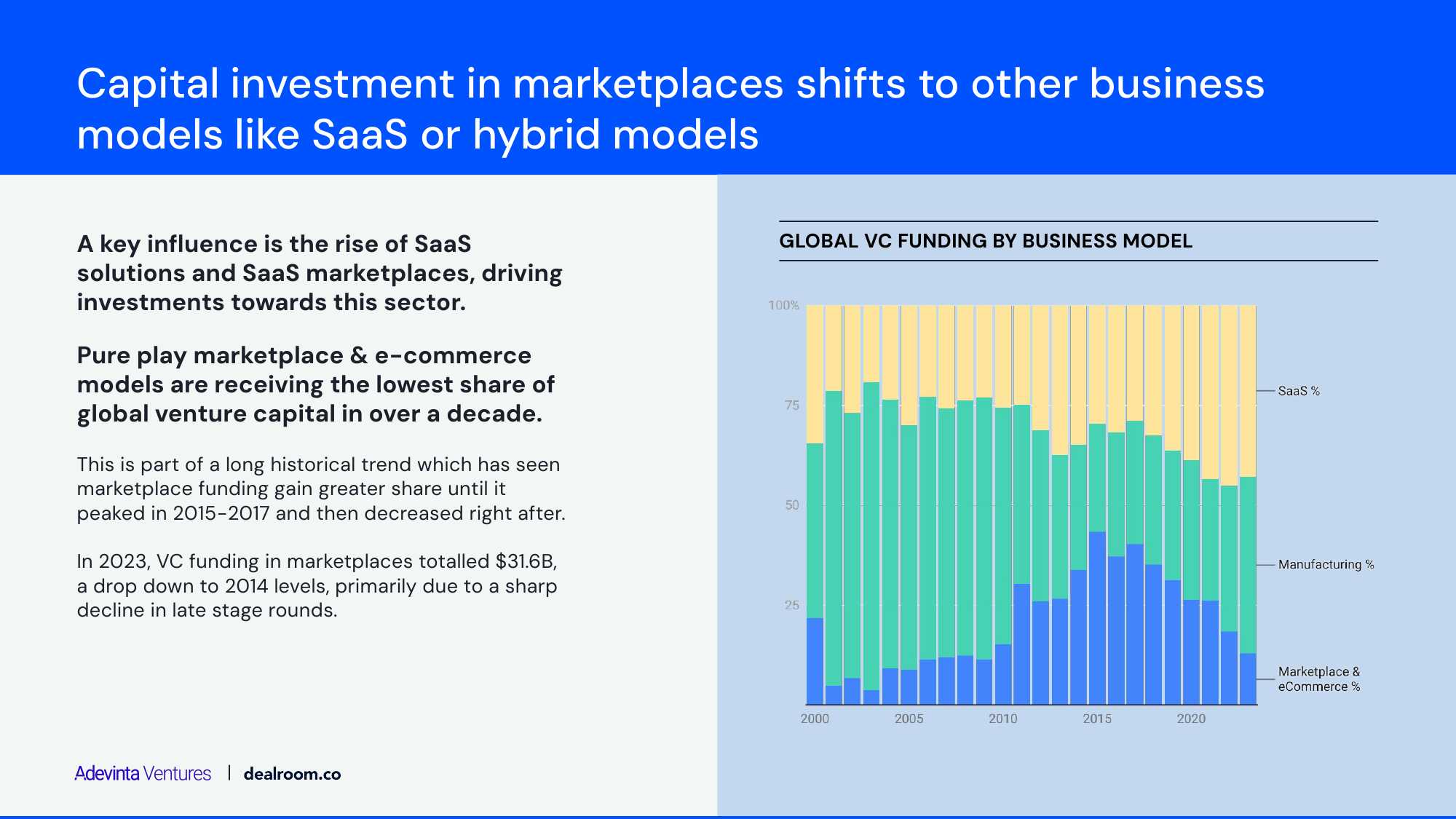Click the 2020 axis year label
Viewport: 1456px width, 819px height.
click(1191, 719)
